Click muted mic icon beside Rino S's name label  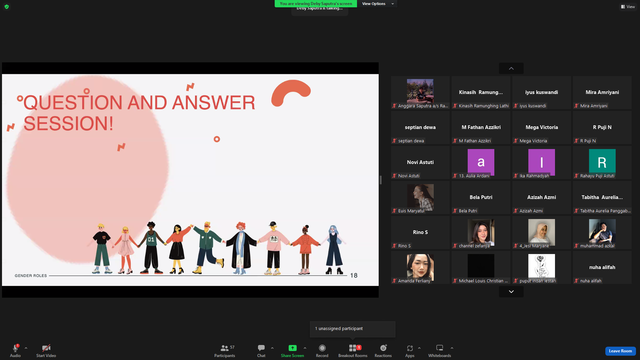(x=394, y=246)
